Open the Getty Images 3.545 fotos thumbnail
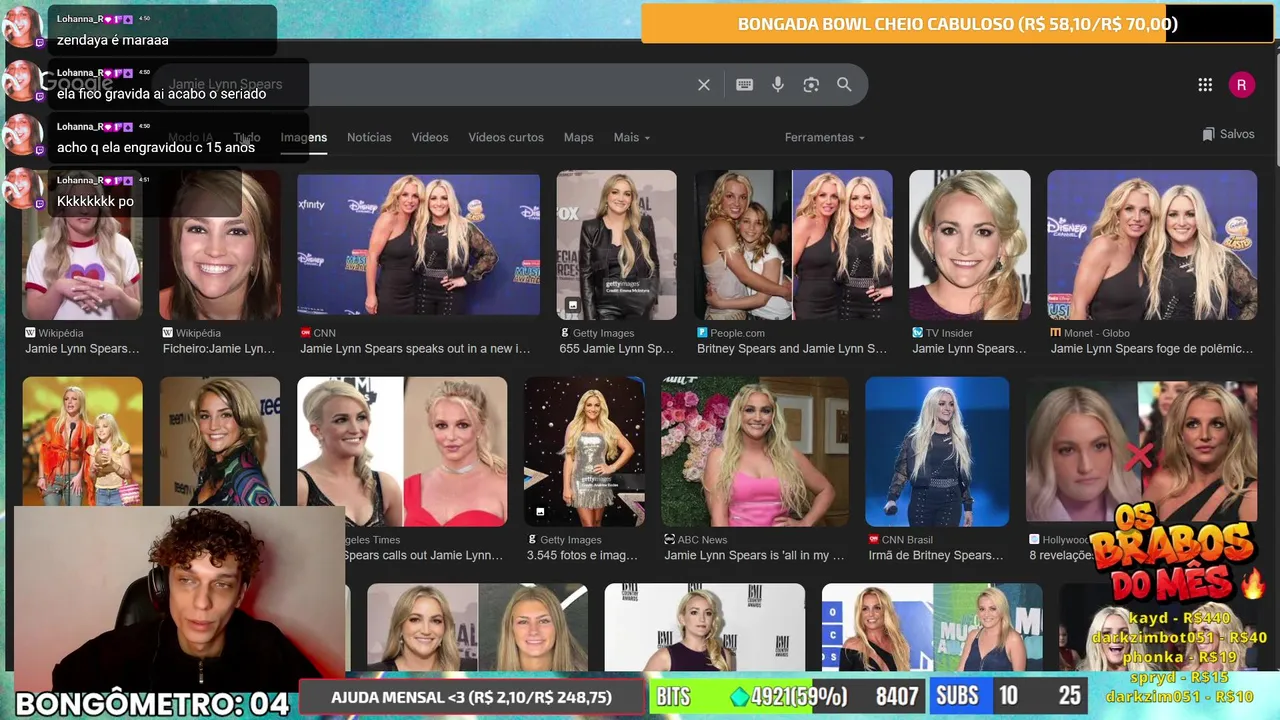Image resolution: width=1280 pixels, height=720 pixels. click(x=584, y=452)
